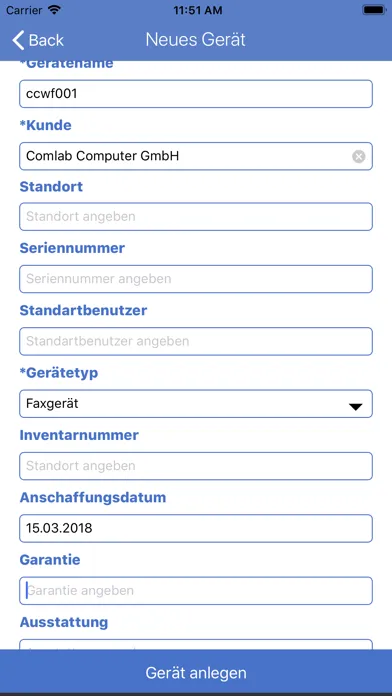
Task: Tap the partially visible Ausstattung field
Action: 196,645
